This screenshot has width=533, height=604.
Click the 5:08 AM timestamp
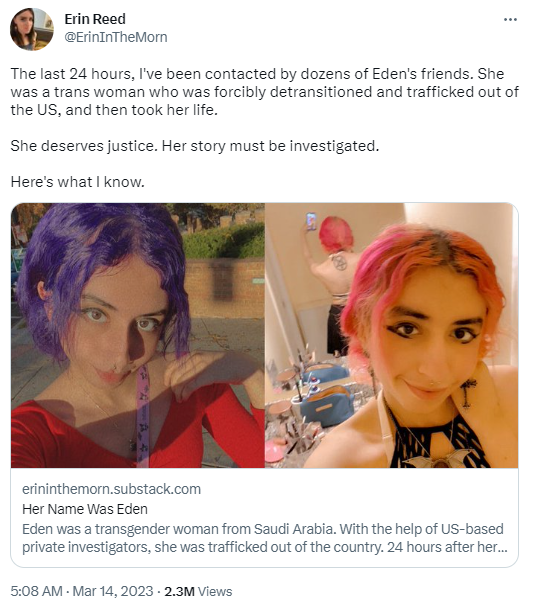36,591
